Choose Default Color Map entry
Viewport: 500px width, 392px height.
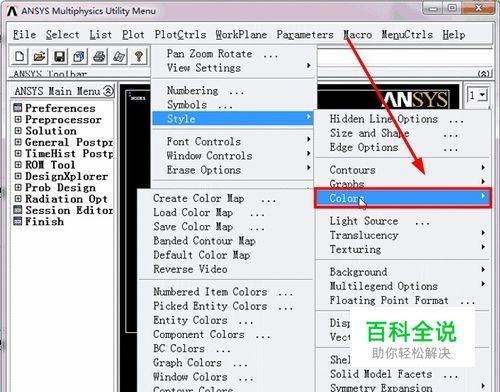coord(225,255)
